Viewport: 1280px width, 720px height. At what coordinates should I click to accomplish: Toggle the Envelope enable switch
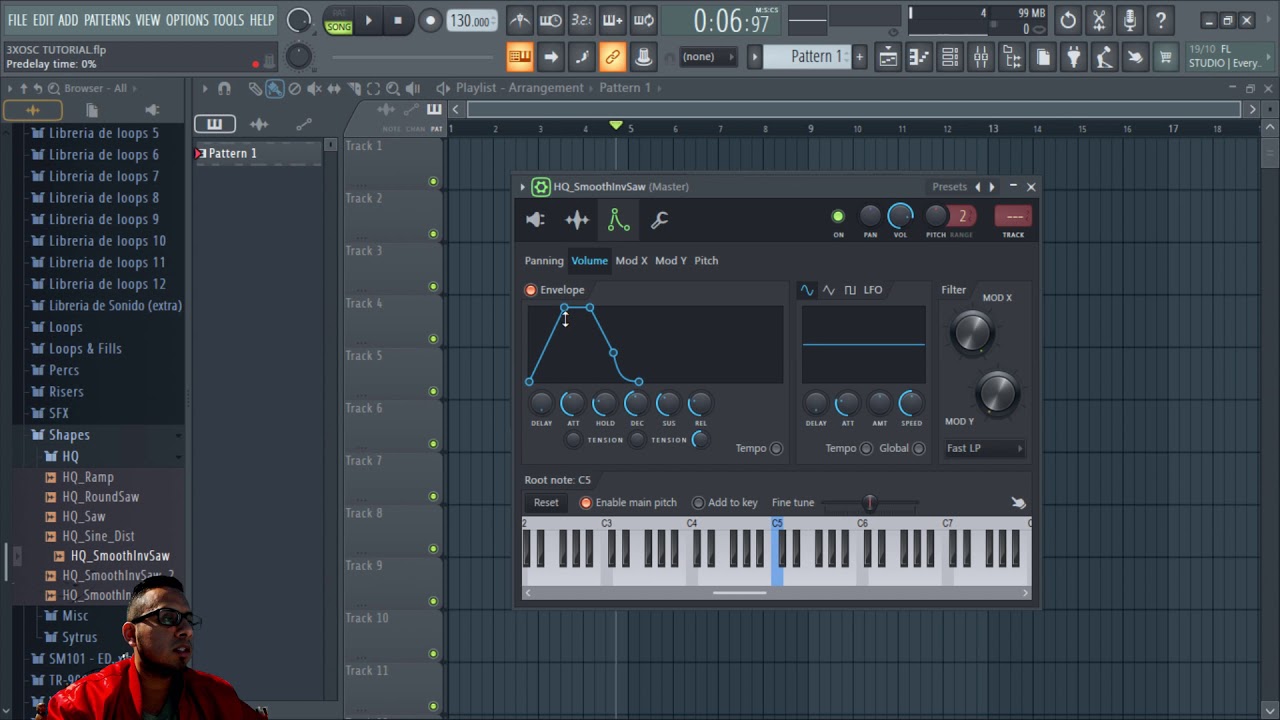(531, 290)
